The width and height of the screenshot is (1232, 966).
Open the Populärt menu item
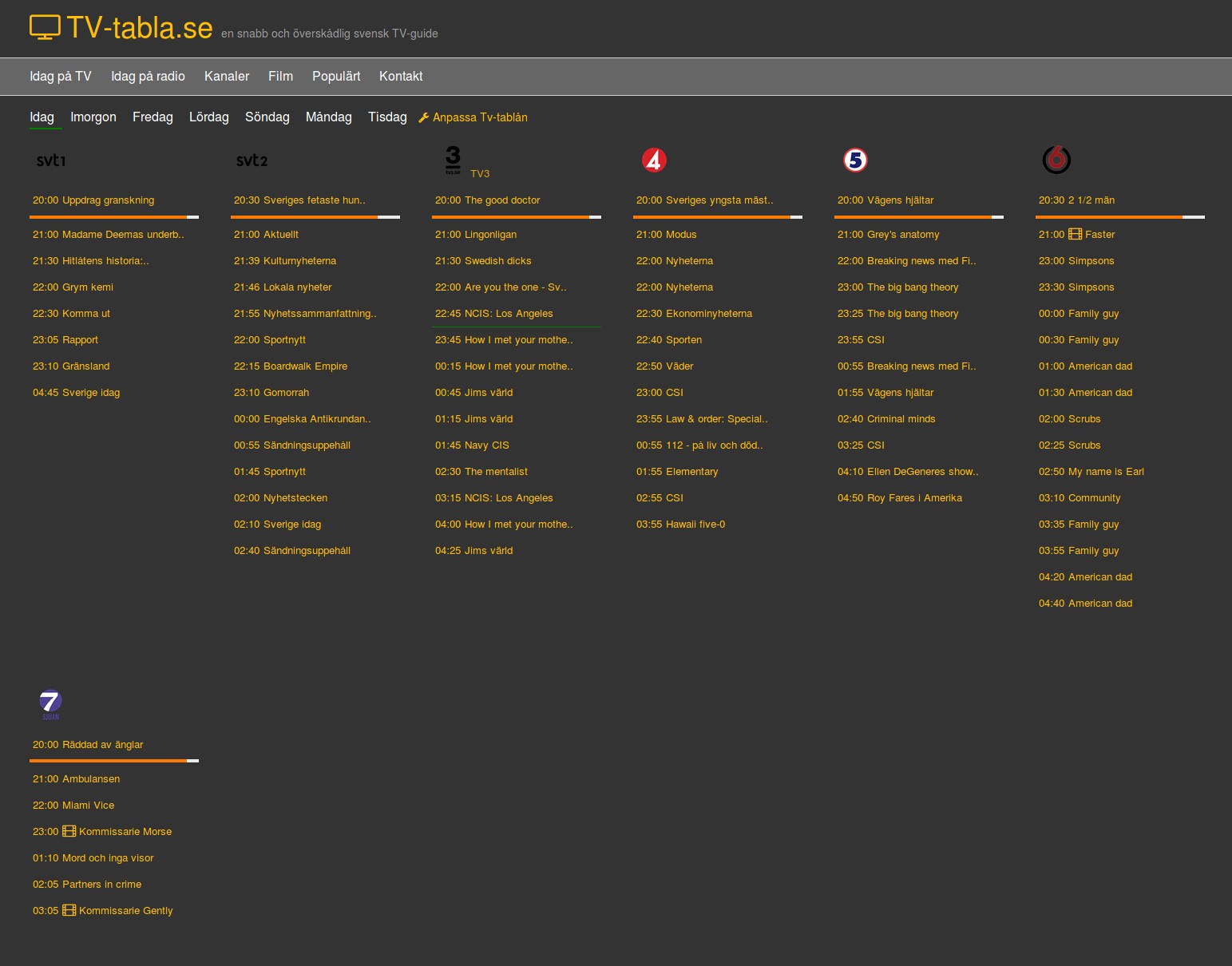pos(336,77)
